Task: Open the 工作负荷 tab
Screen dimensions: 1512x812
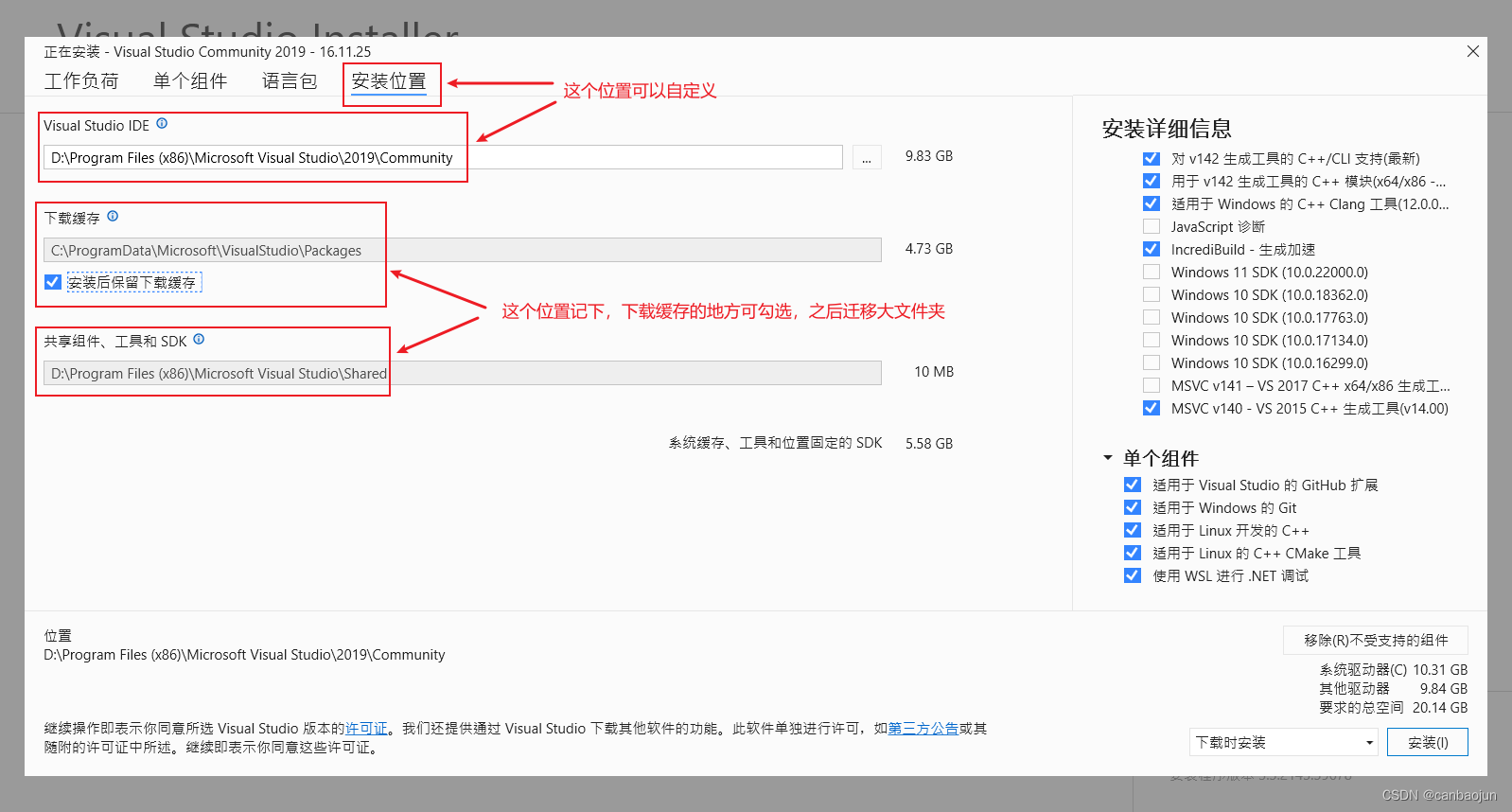Action: 81,81
